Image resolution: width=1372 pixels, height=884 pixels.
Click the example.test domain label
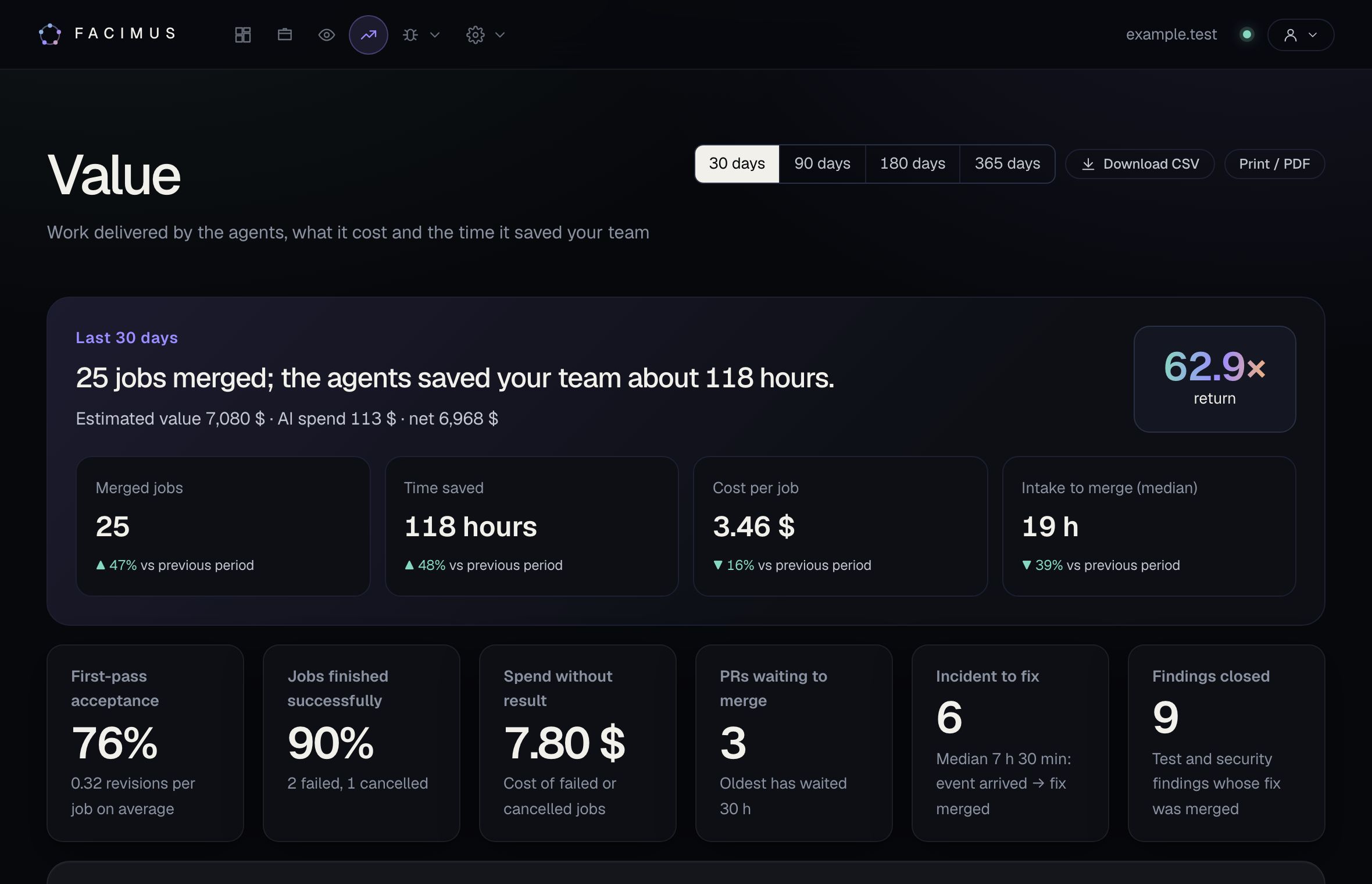[x=1171, y=34]
